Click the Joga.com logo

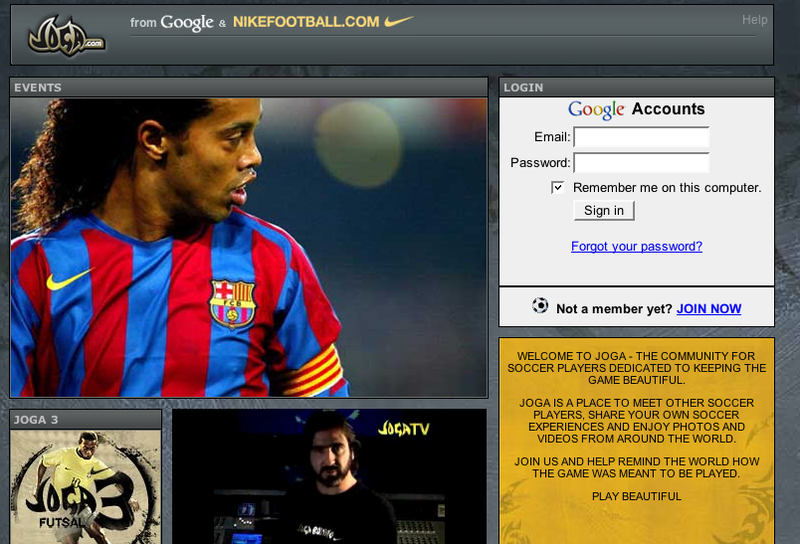67,35
